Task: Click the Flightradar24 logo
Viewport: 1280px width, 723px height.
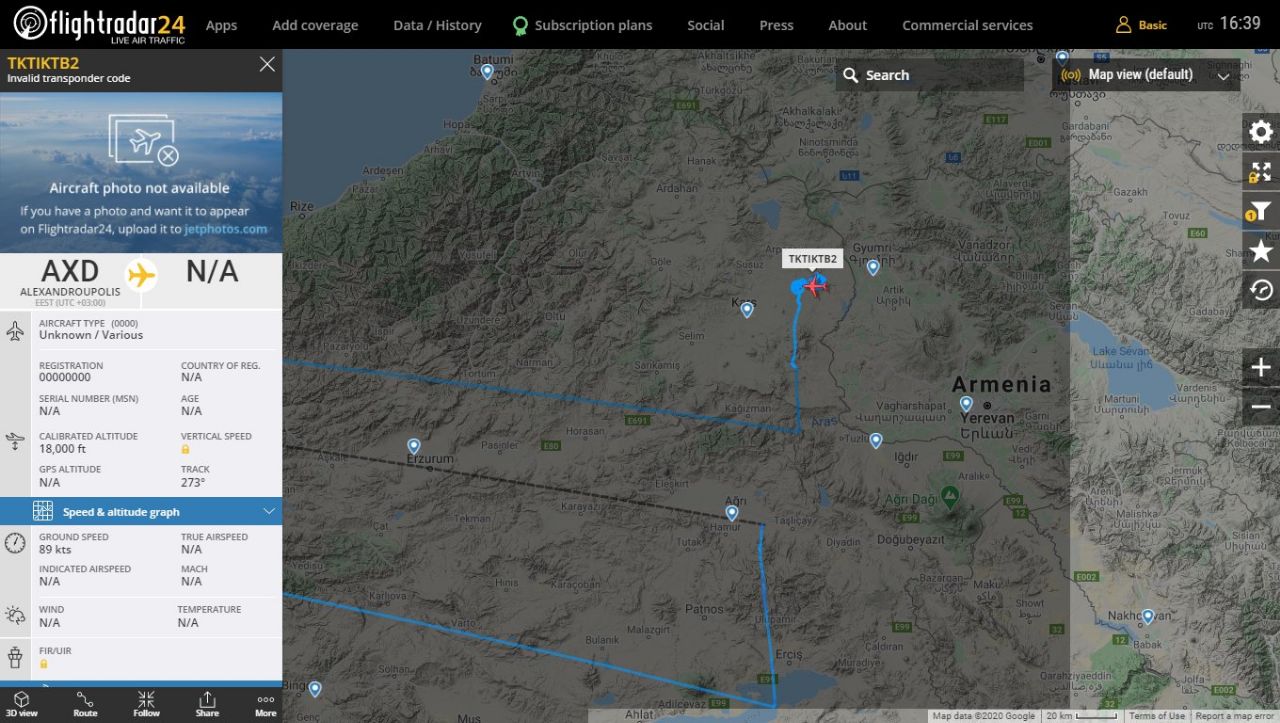Action: click(99, 24)
